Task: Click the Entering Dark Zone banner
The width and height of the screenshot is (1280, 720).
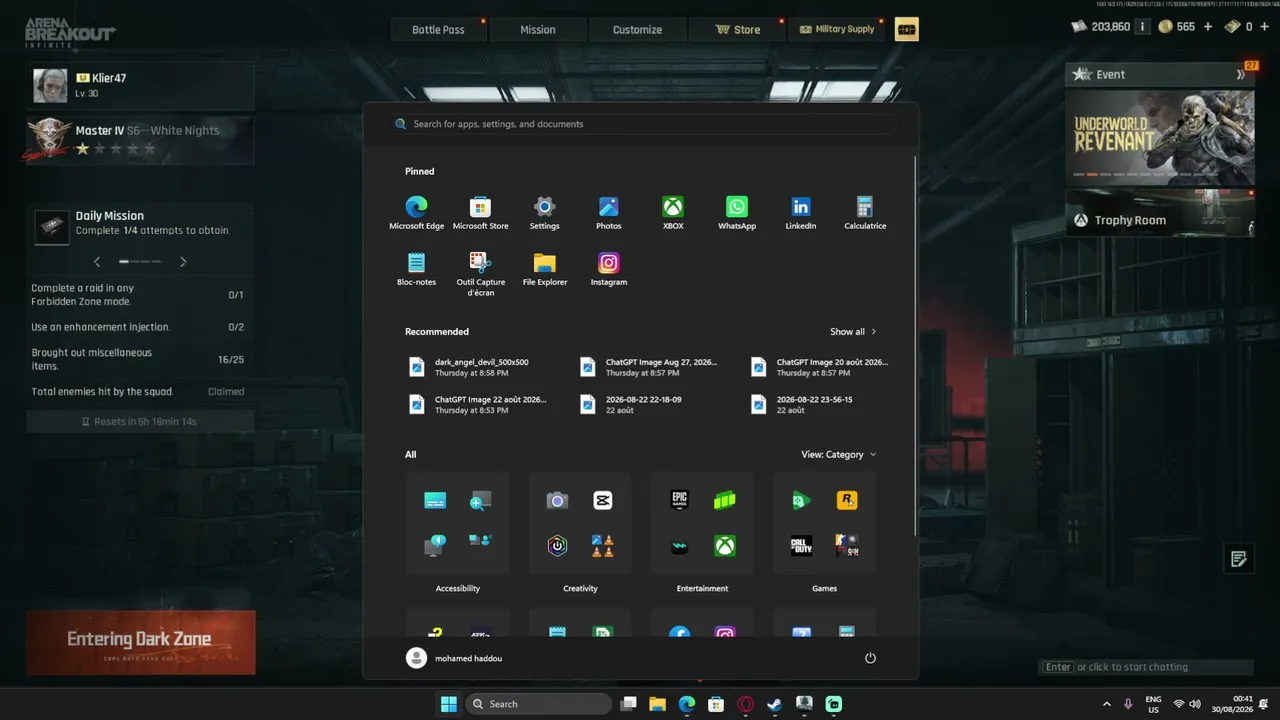Action: pyautogui.click(x=141, y=642)
